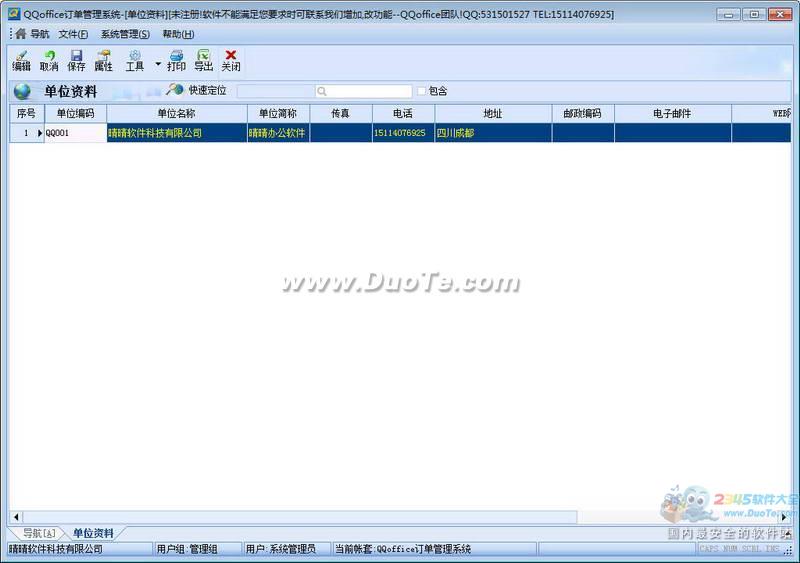Viewport: 800px width, 563px height.
Task: Open the 快速定位 field selector combo box
Action: click(x=275, y=91)
